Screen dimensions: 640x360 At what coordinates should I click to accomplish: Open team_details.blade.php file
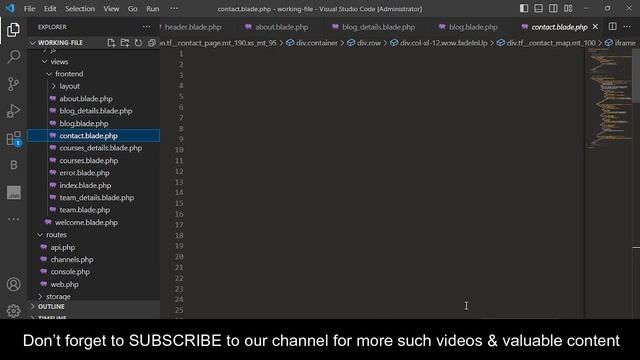pos(96,198)
